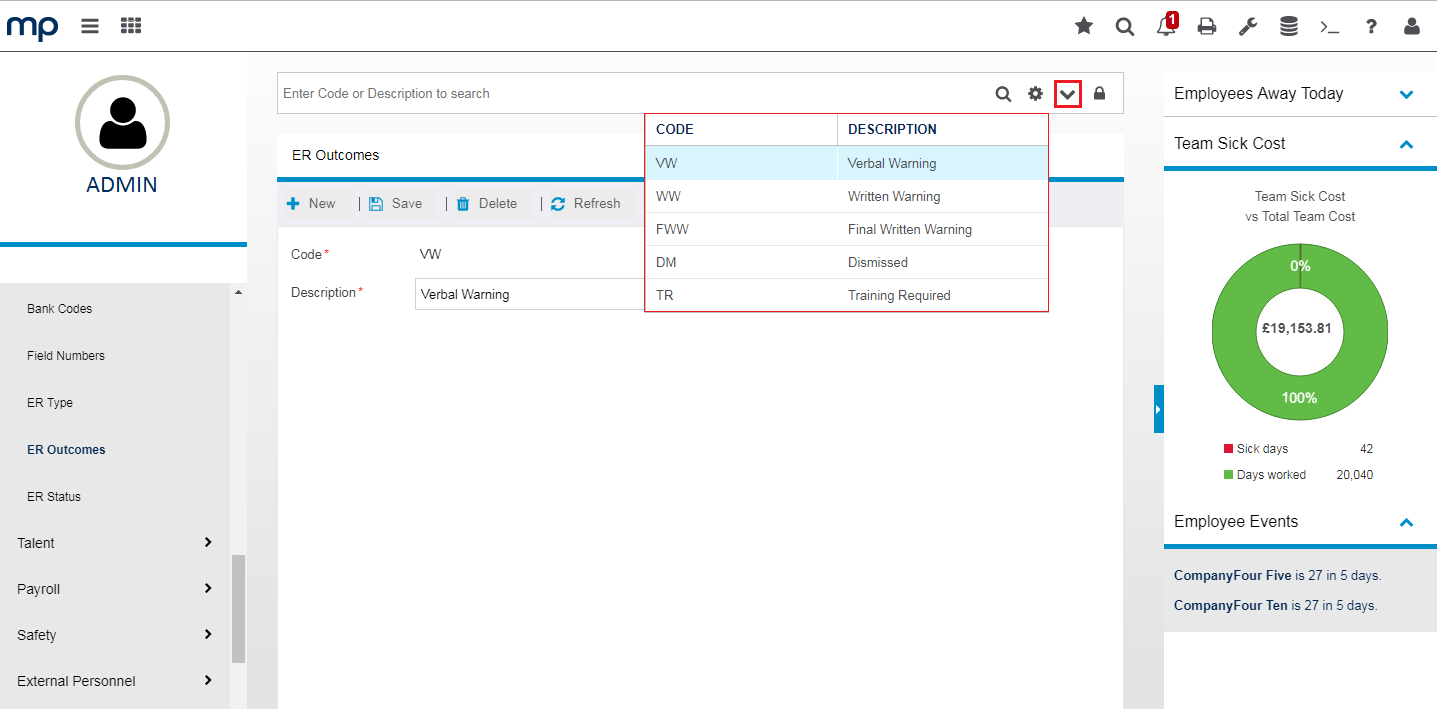Expand the Talent menu section
The image size is (1437, 709).
[115, 543]
